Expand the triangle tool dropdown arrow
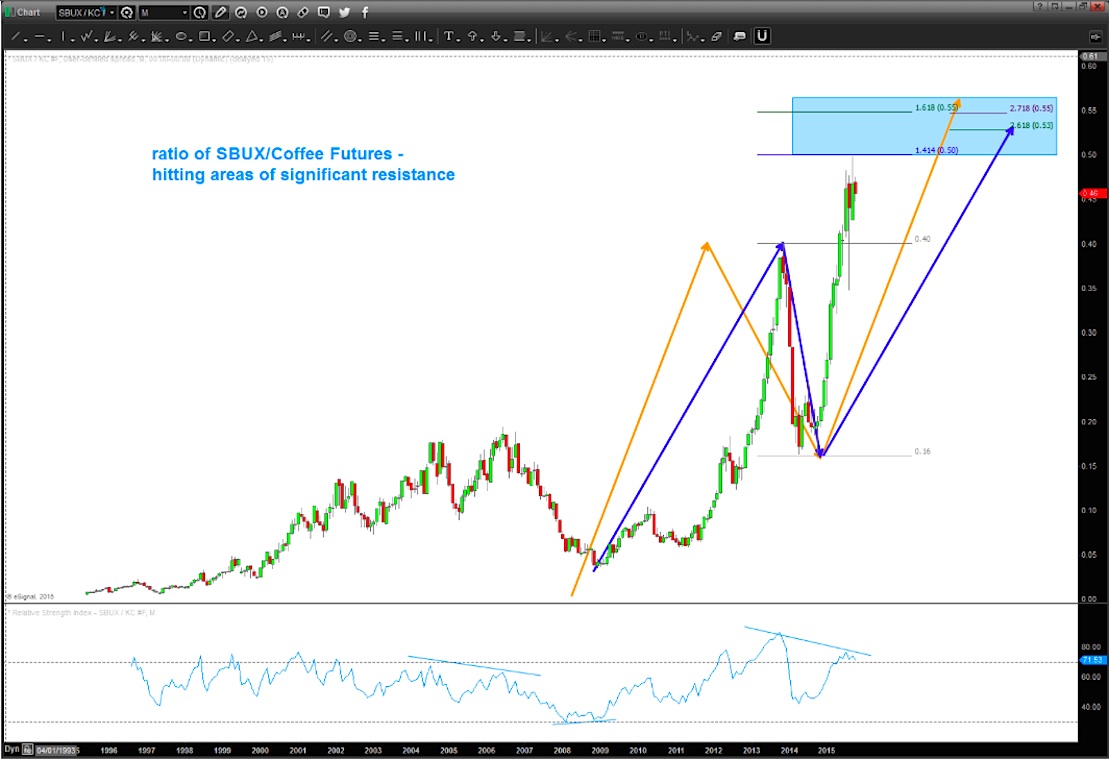This screenshot has height=759, width=1109. pos(261,40)
